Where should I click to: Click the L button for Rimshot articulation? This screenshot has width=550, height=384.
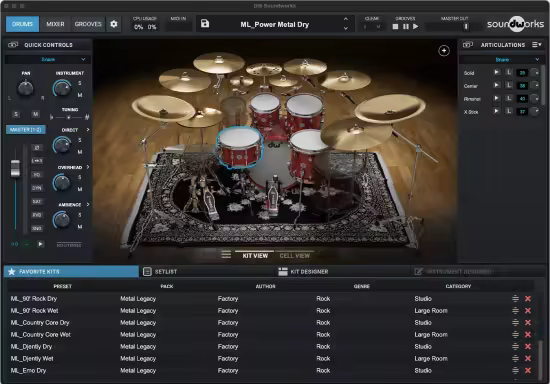(509, 98)
